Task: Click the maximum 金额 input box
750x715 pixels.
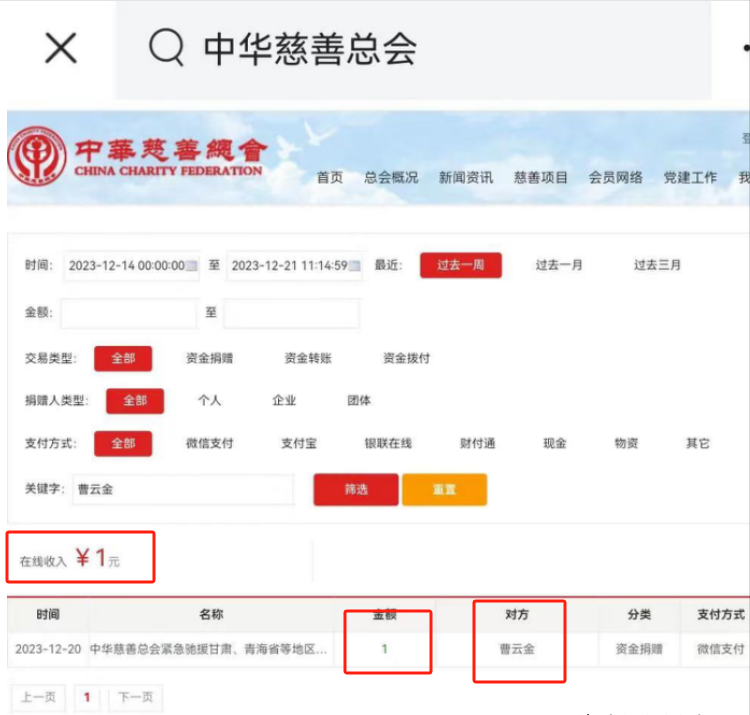Action: tap(291, 313)
